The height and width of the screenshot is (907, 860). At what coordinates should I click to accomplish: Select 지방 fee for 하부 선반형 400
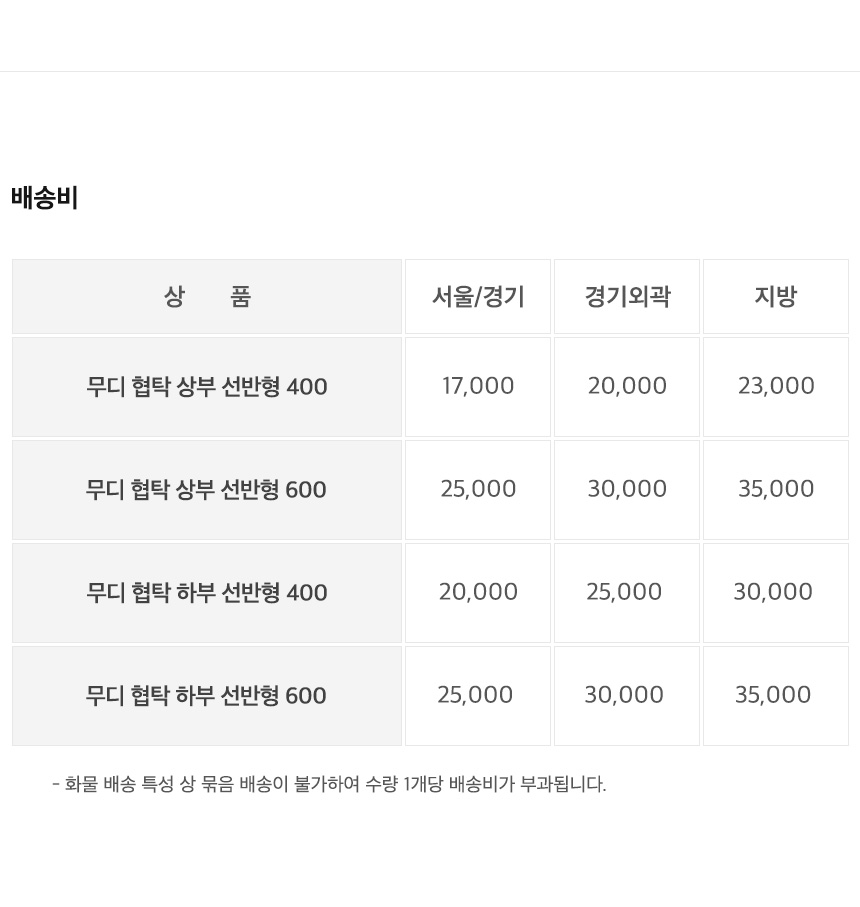coord(773,592)
